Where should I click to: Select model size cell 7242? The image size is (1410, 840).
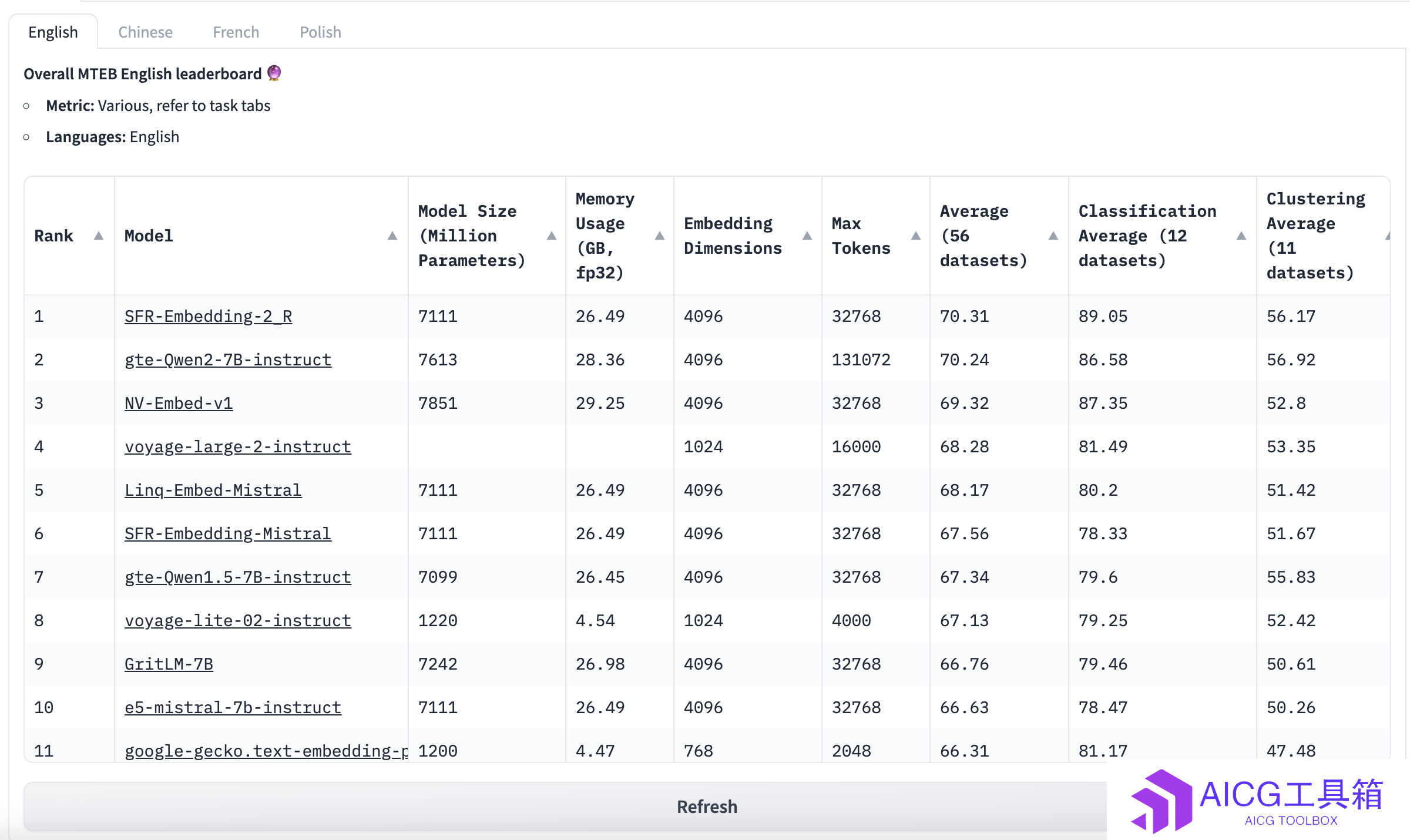(x=487, y=664)
